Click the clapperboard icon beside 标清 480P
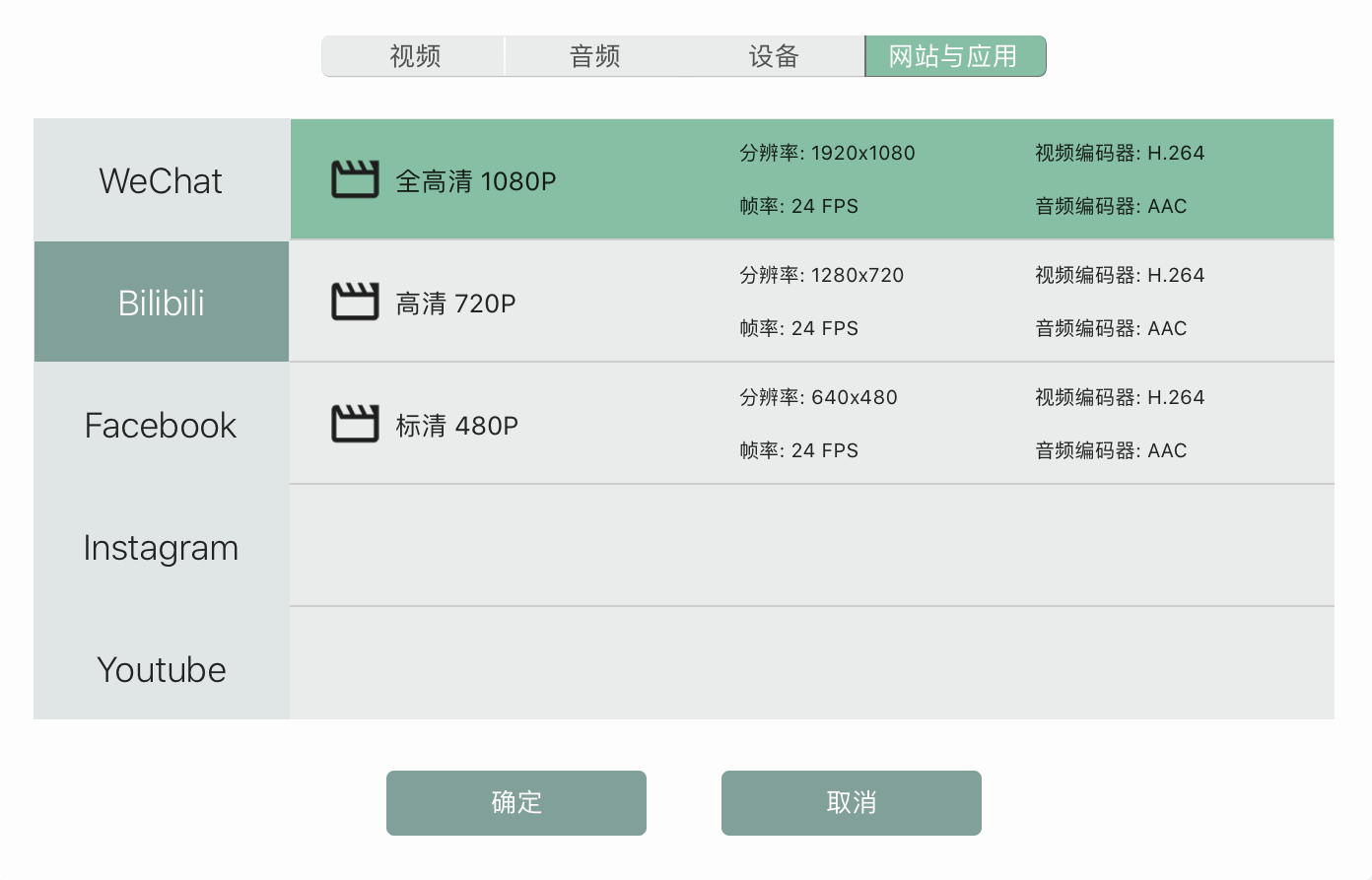Screen dimensions: 1372x880 click(x=355, y=424)
